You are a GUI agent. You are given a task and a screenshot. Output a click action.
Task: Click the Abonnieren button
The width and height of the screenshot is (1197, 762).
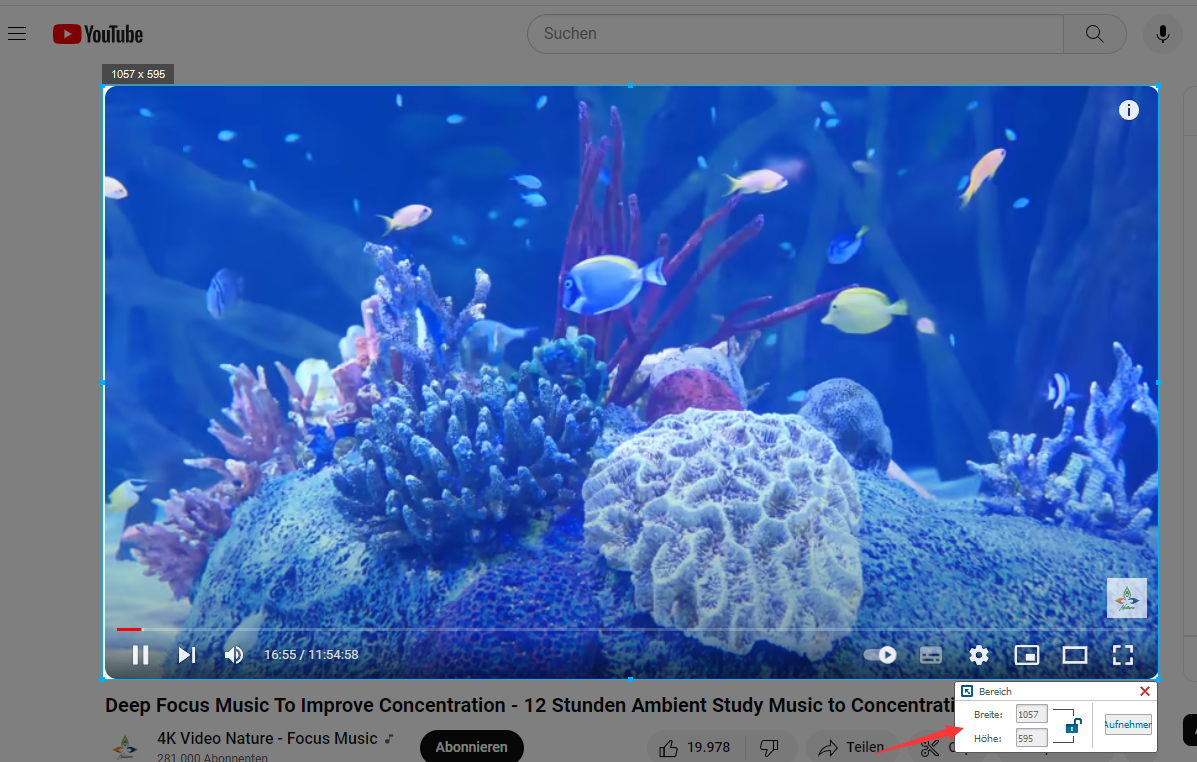click(471, 747)
